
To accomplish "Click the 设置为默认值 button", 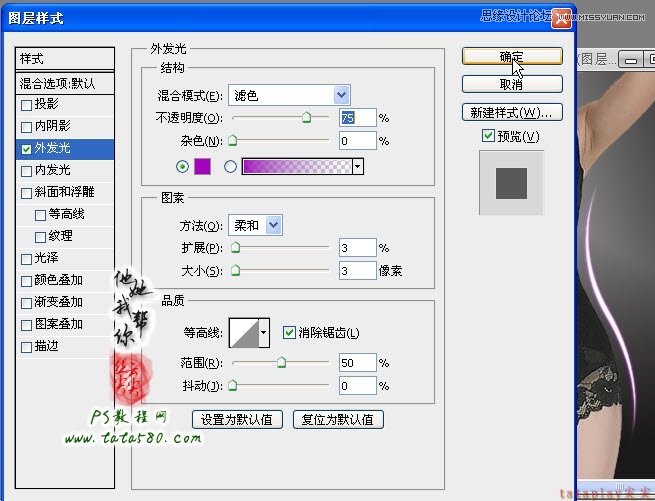I will (238, 419).
